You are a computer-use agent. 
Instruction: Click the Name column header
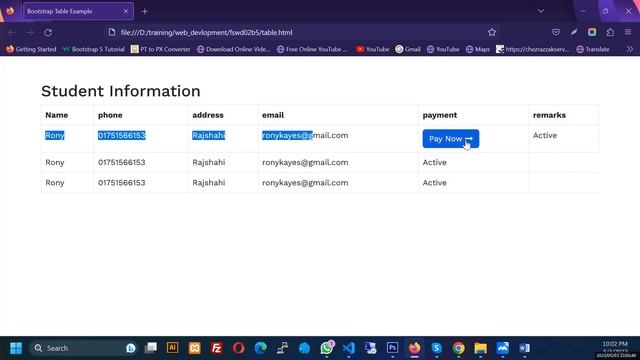(x=57, y=115)
